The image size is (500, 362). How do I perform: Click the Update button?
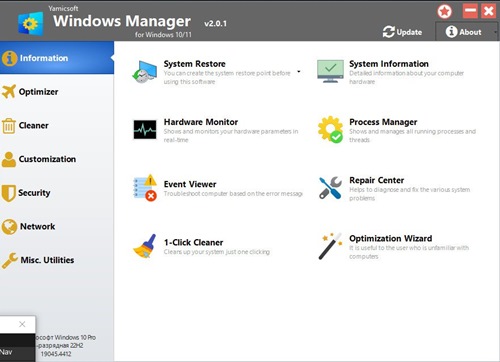point(402,32)
